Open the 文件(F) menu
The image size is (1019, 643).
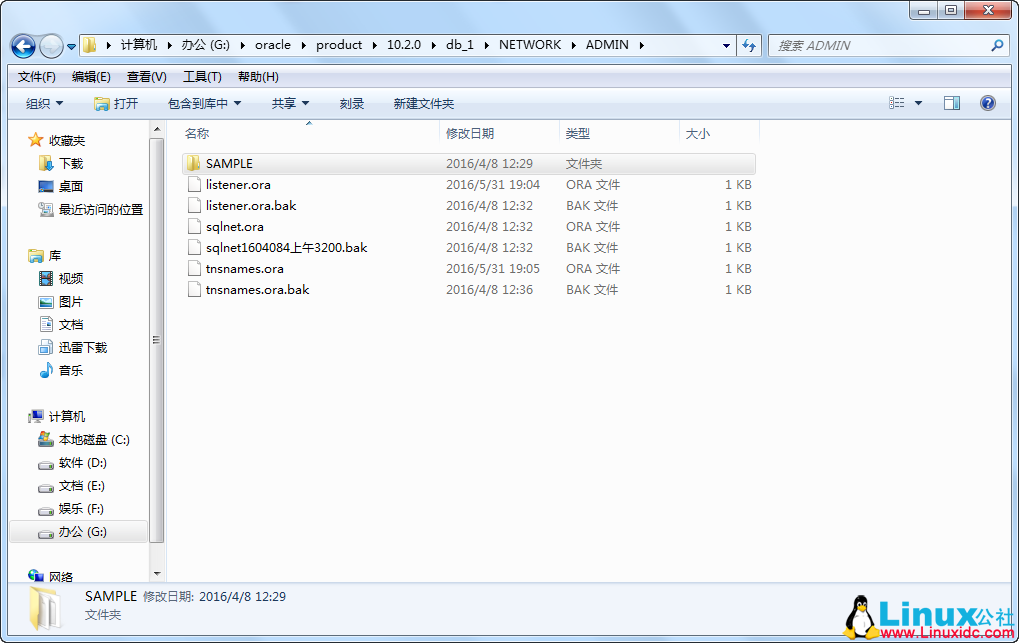(x=37, y=77)
